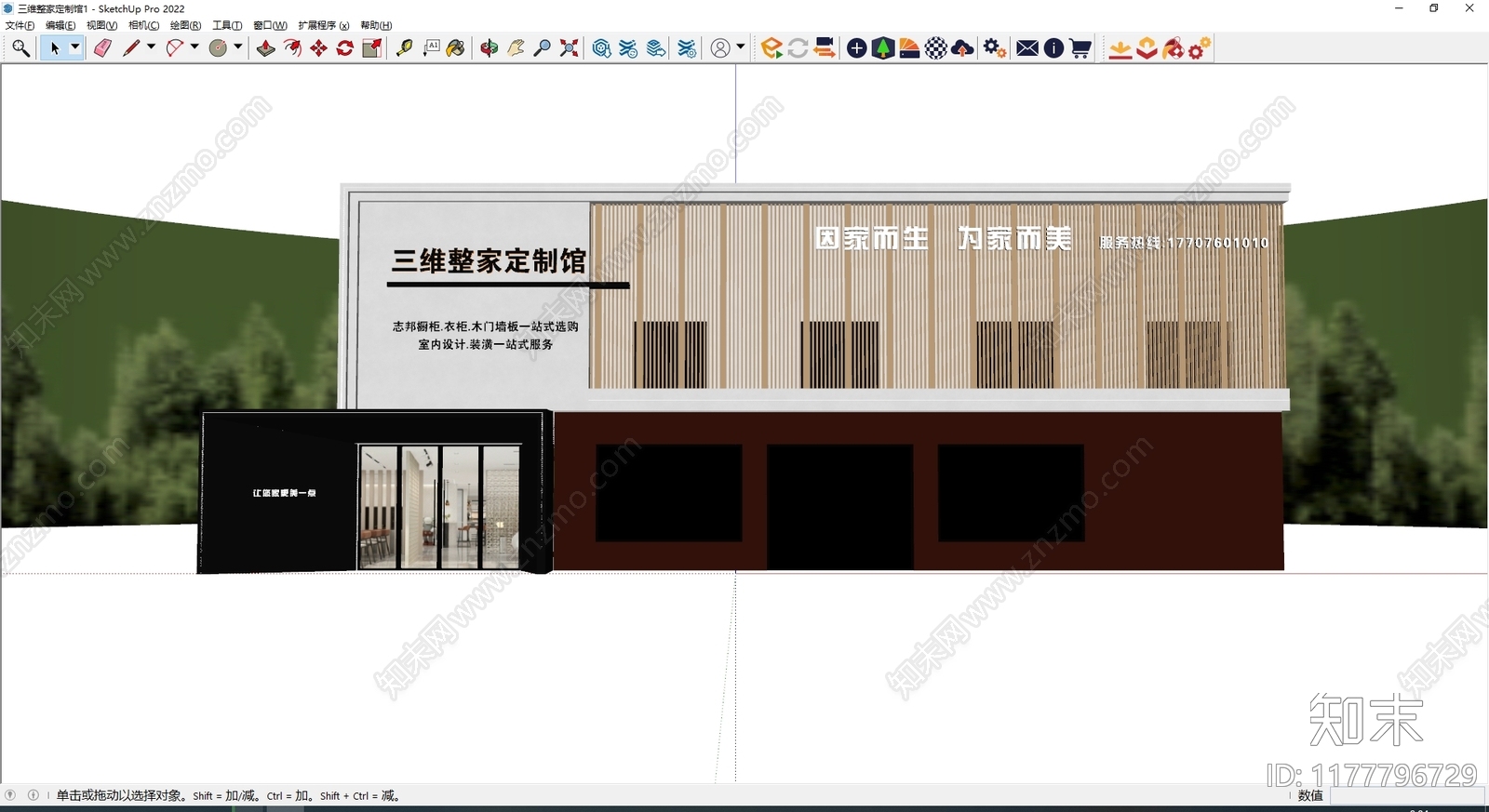
Task: Open 3D Warehouse icon
Action: point(601,48)
